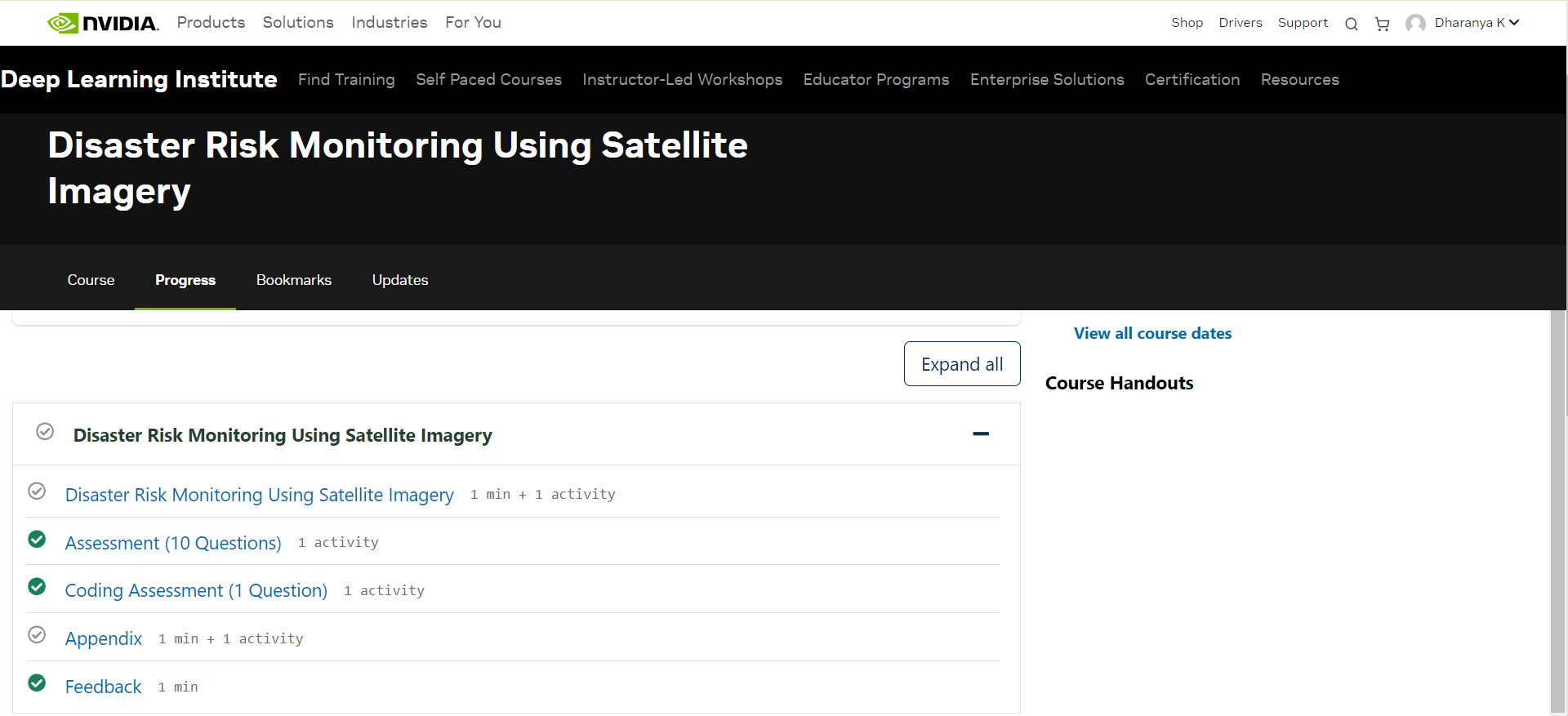Open the Updates tab
Viewport: 1568px width, 716px height.
400,280
